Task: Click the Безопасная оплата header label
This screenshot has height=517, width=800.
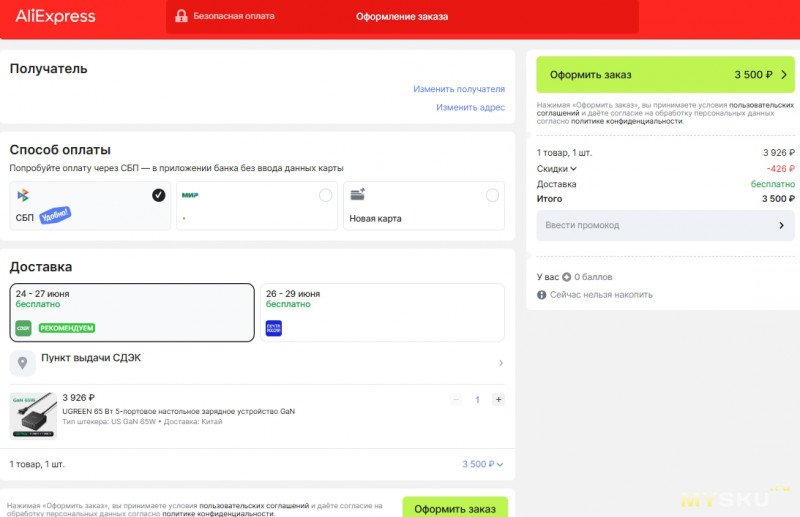Action: (234, 16)
